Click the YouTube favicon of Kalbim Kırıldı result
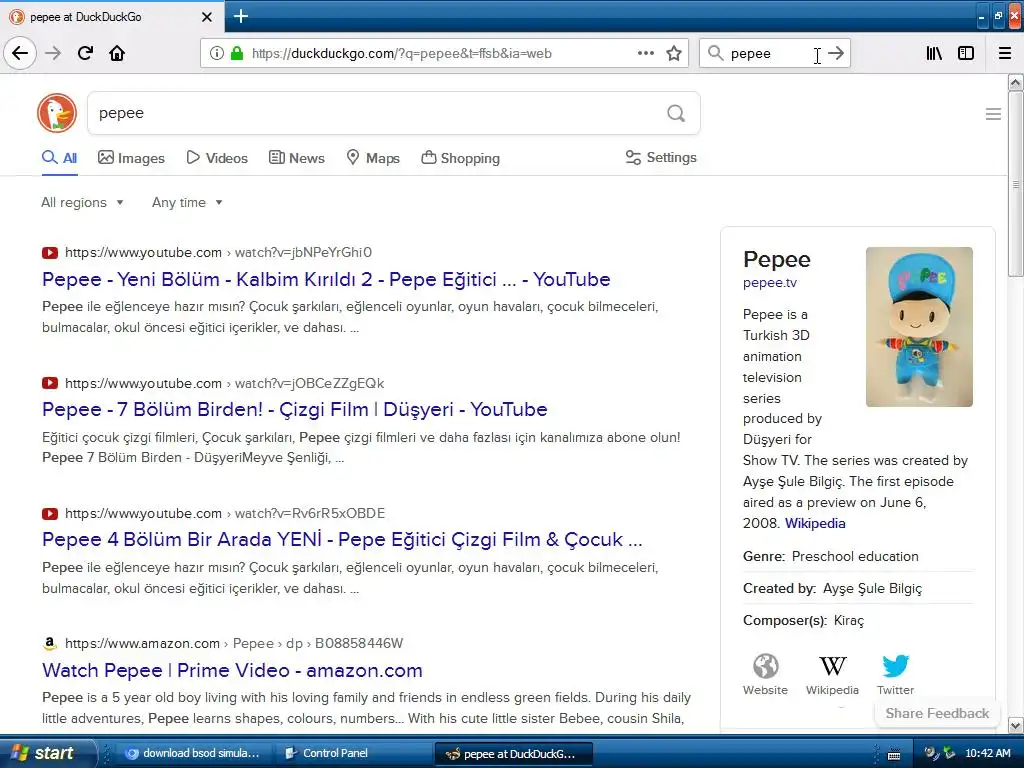1024x768 pixels. [50, 253]
